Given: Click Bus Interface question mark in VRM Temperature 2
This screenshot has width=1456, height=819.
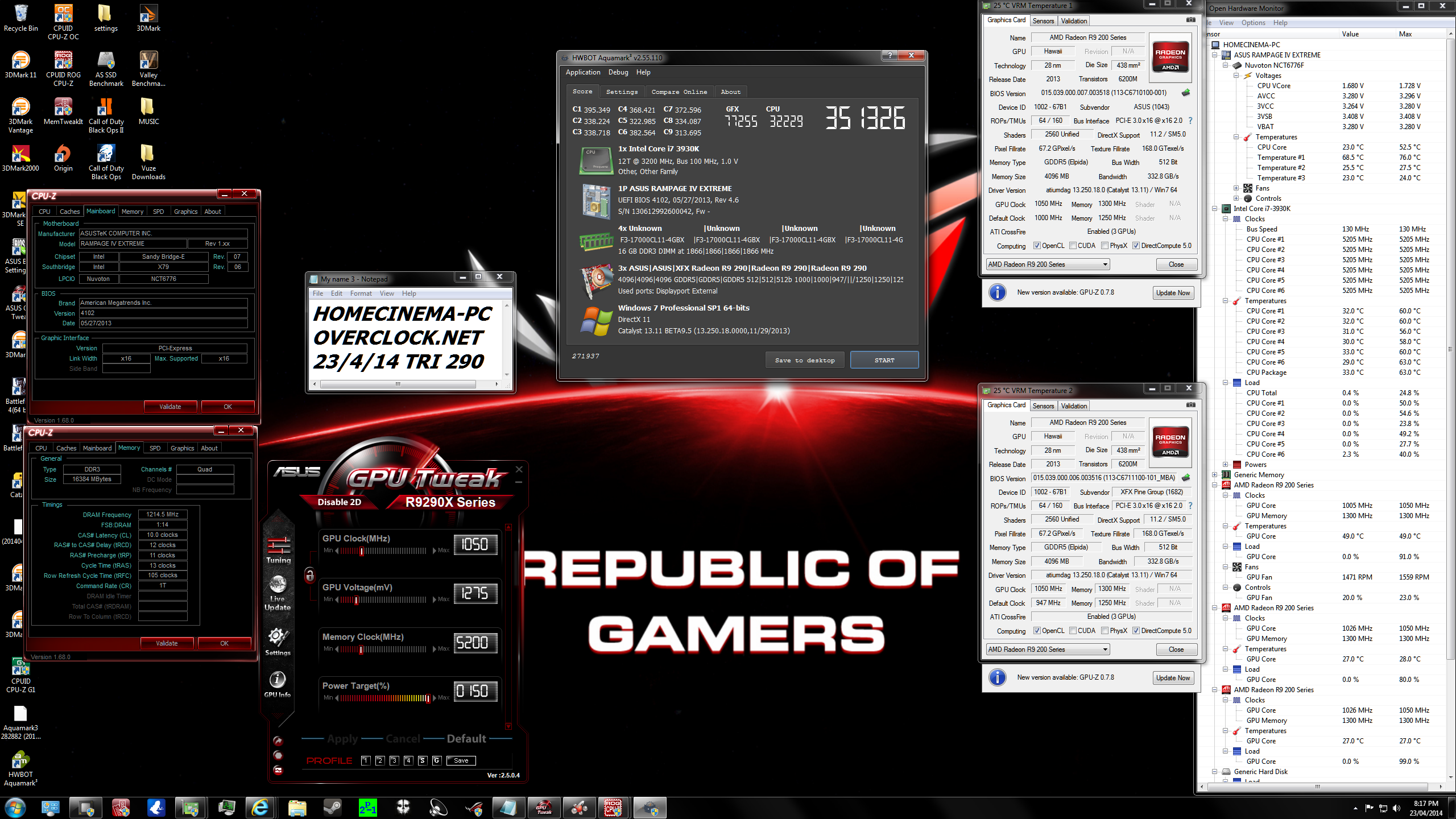Looking at the screenshot, I should (1190, 506).
